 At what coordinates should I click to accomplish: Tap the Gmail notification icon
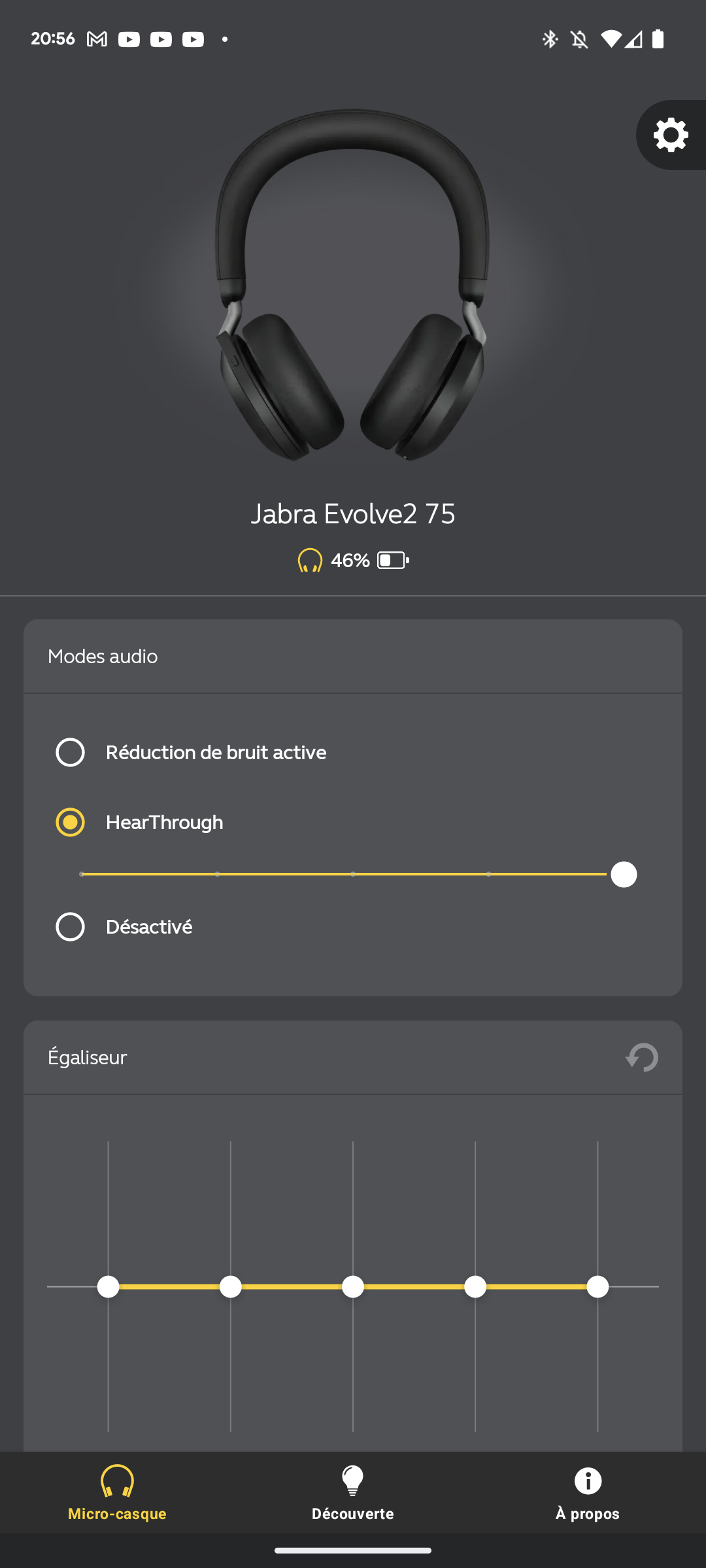[x=97, y=39]
